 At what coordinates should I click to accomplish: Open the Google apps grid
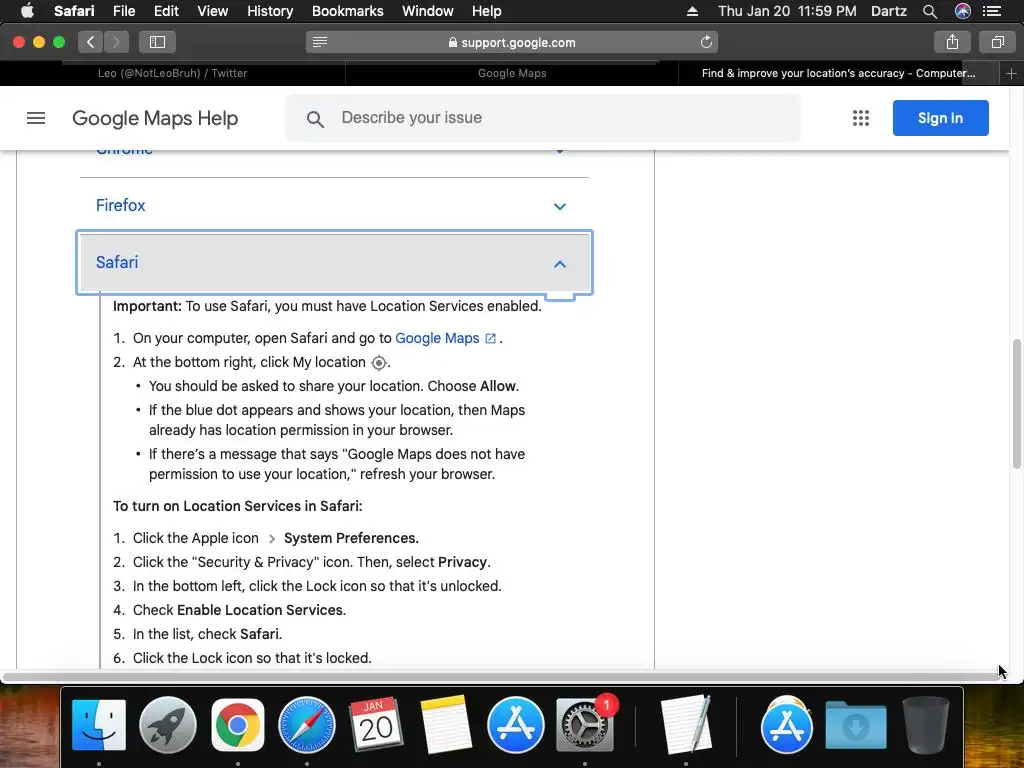coord(861,118)
